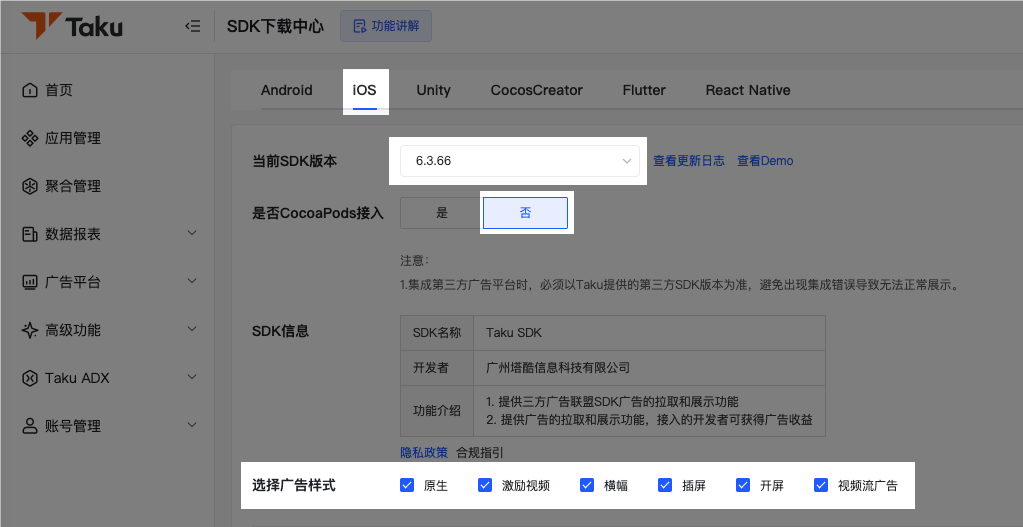Open the React Native tab
Image resolution: width=1023 pixels, height=527 pixels.
[x=748, y=90]
